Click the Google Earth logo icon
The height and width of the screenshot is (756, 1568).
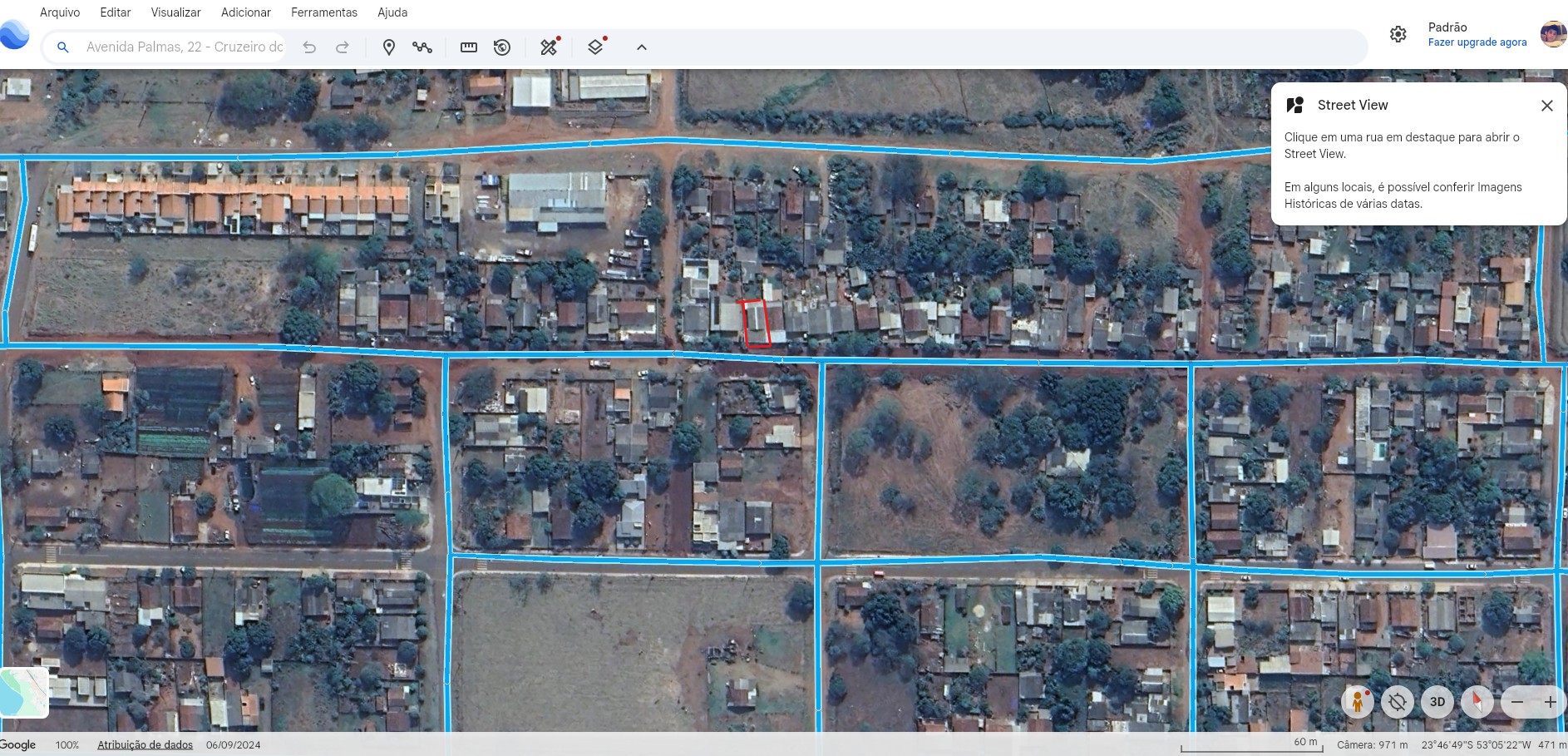coord(14,35)
